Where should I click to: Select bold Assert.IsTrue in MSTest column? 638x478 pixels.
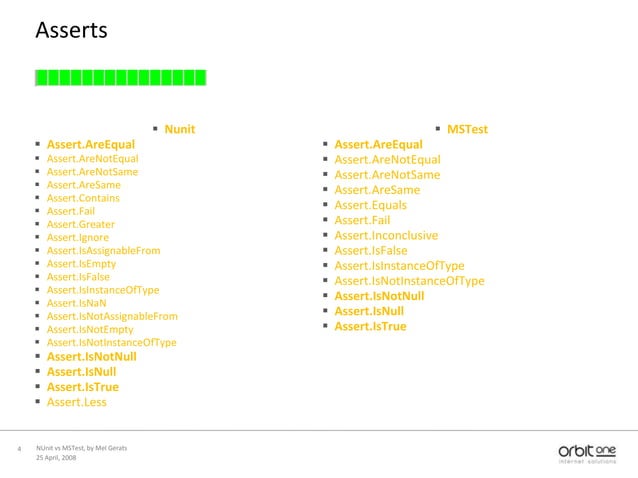370,326
